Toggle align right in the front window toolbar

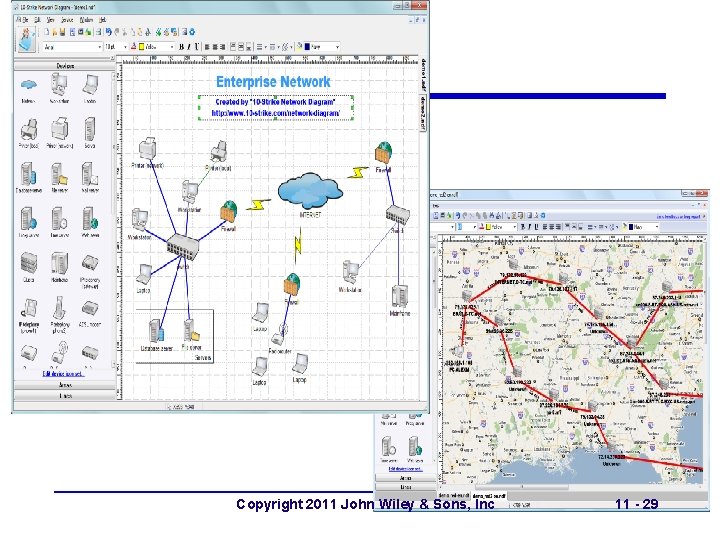pos(222,47)
